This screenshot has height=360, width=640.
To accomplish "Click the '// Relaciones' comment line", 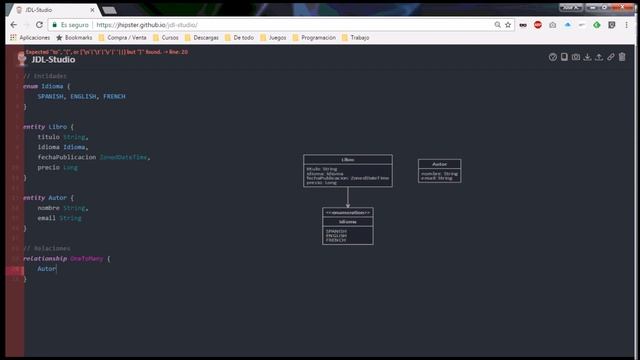I will coord(47,248).
